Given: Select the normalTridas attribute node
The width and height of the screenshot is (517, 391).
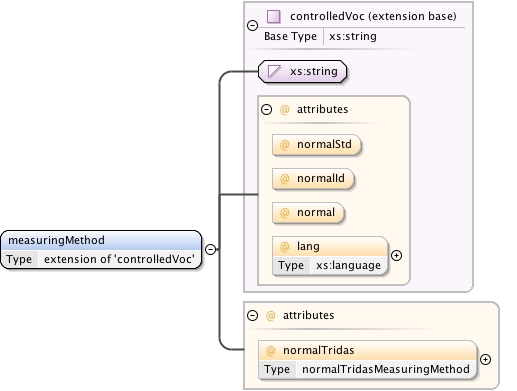Looking at the screenshot, I should [368, 360].
